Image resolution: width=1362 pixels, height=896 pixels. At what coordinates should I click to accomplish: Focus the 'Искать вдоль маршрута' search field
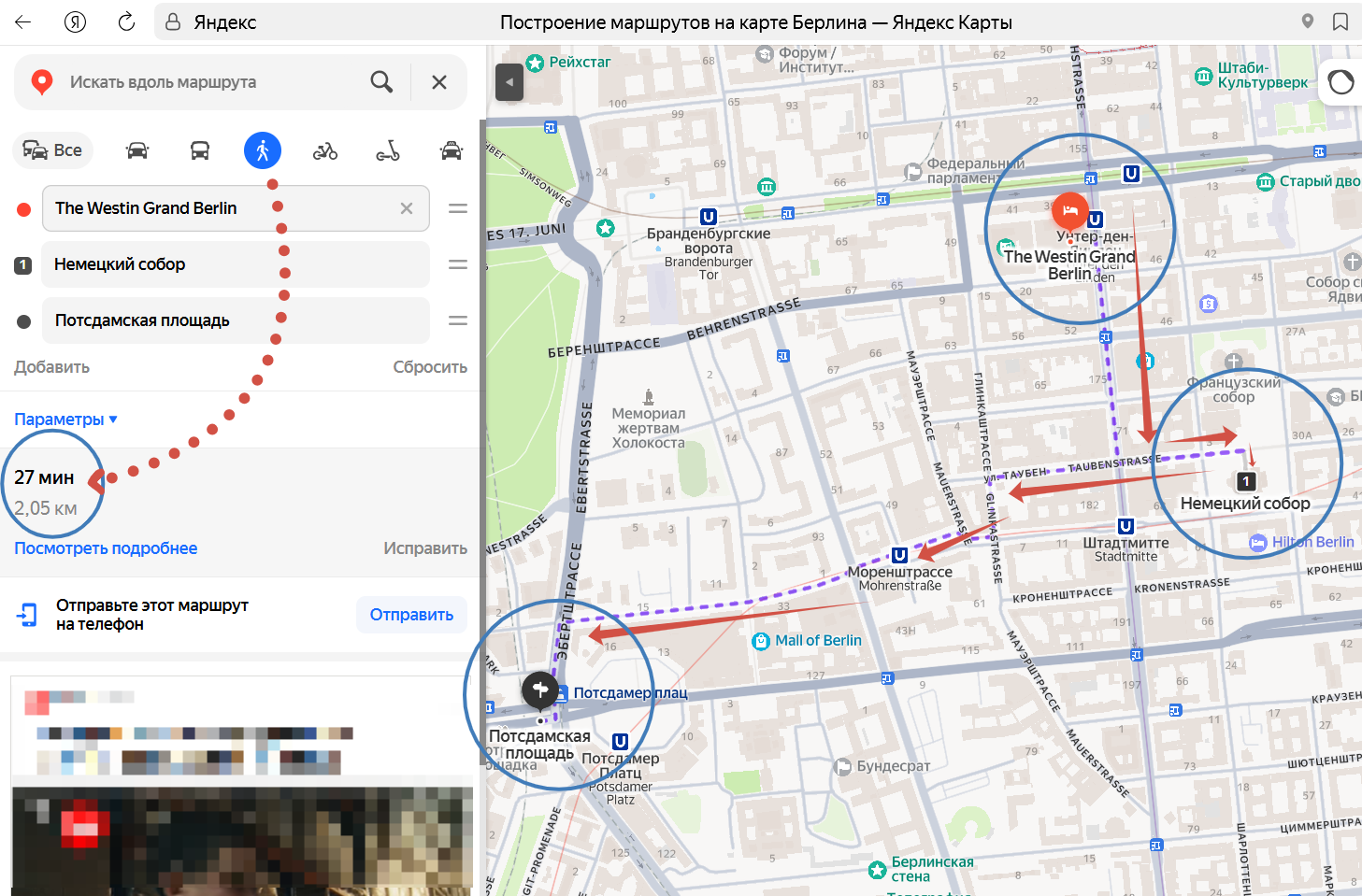(210, 82)
